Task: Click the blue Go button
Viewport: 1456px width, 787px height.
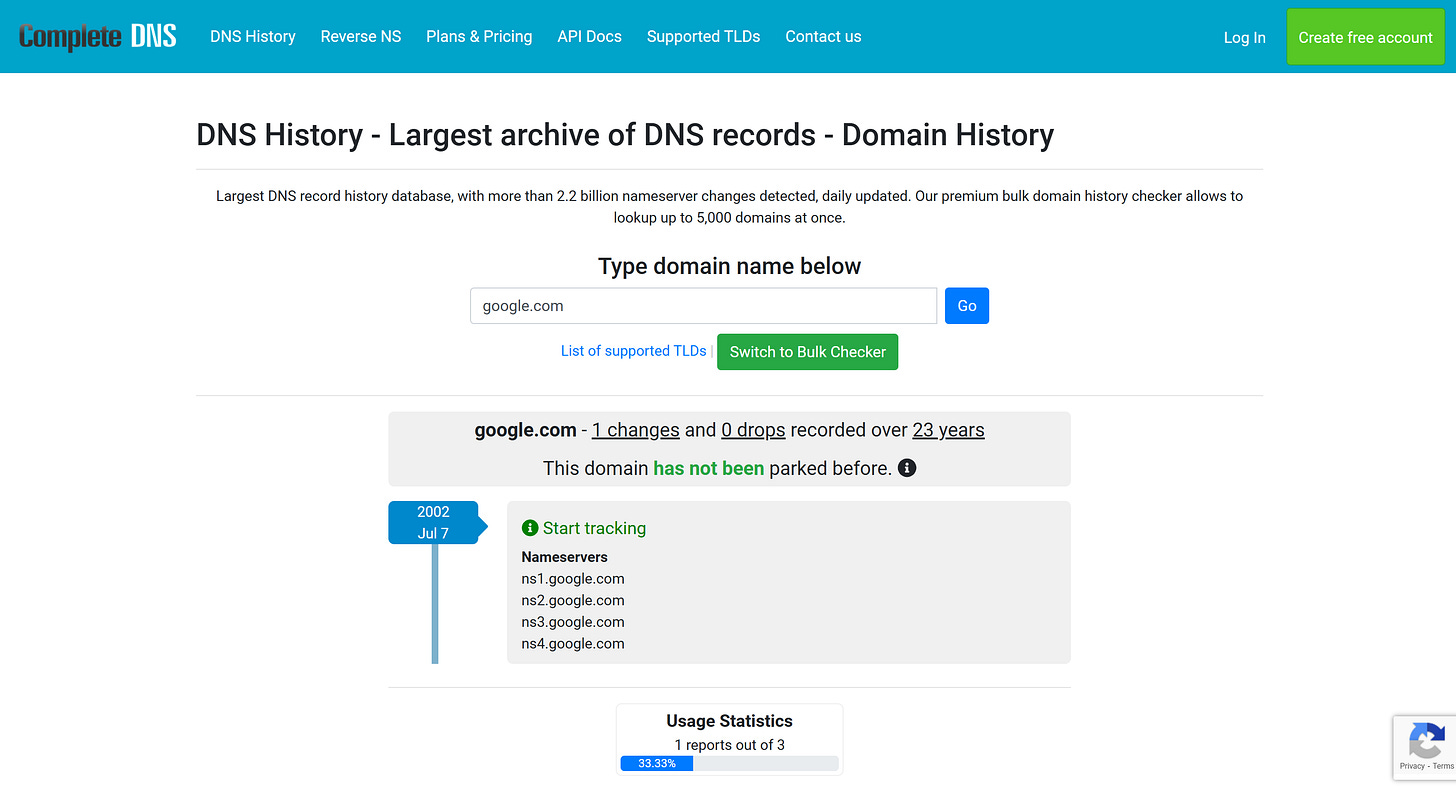Action: (967, 306)
